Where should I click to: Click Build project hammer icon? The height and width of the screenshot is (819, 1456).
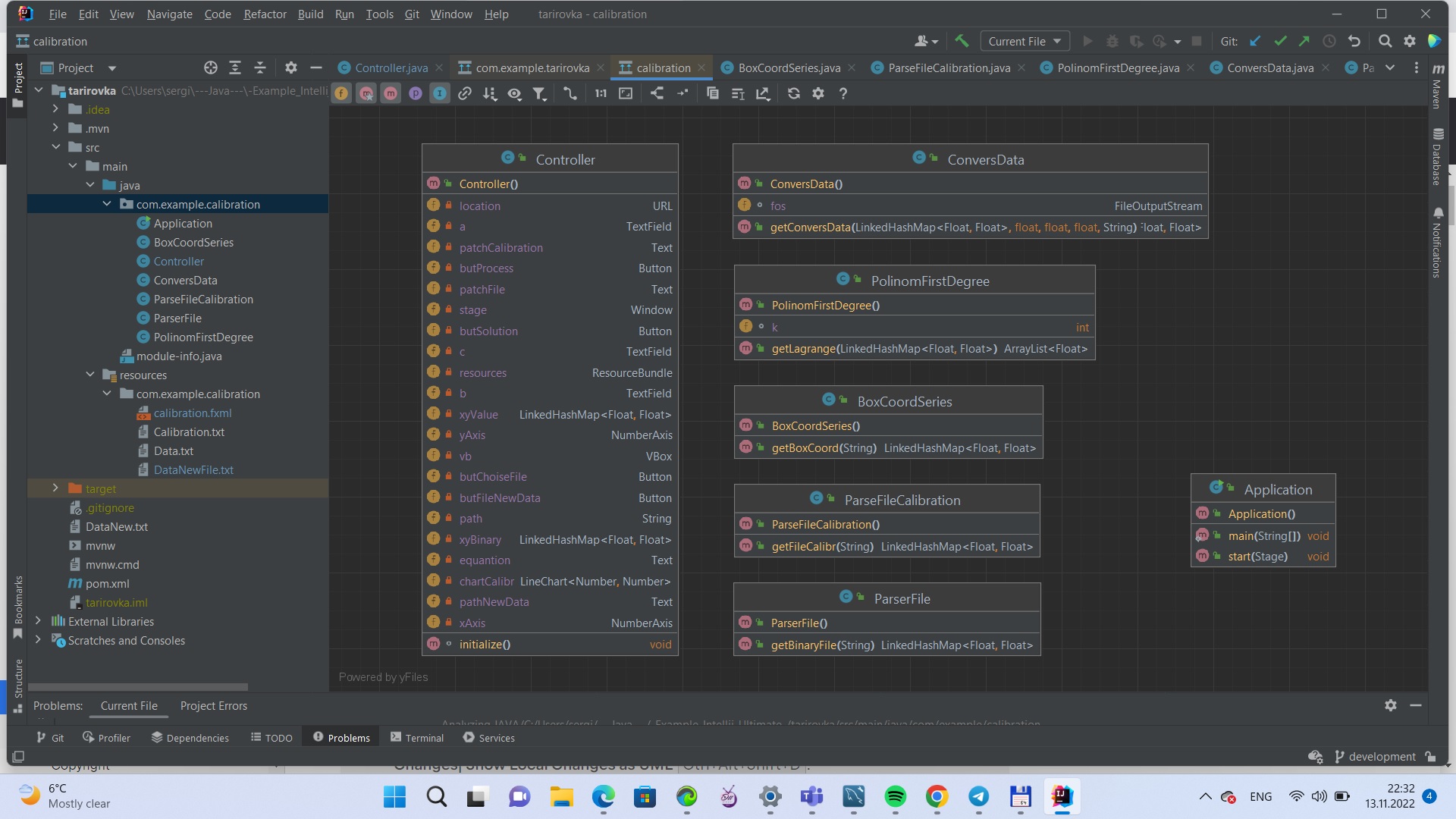tap(962, 41)
